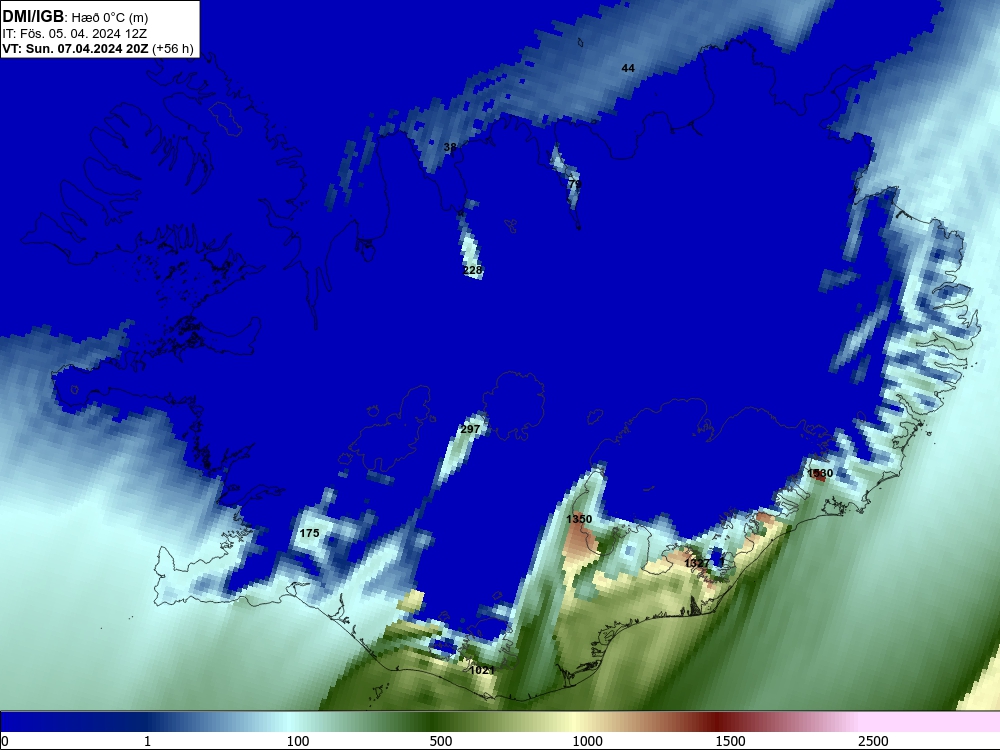The height and width of the screenshot is (750, 1000).
Task: Click the IT: Fös. 05. 04. 2024 12Z line
Action: [75, 34]
